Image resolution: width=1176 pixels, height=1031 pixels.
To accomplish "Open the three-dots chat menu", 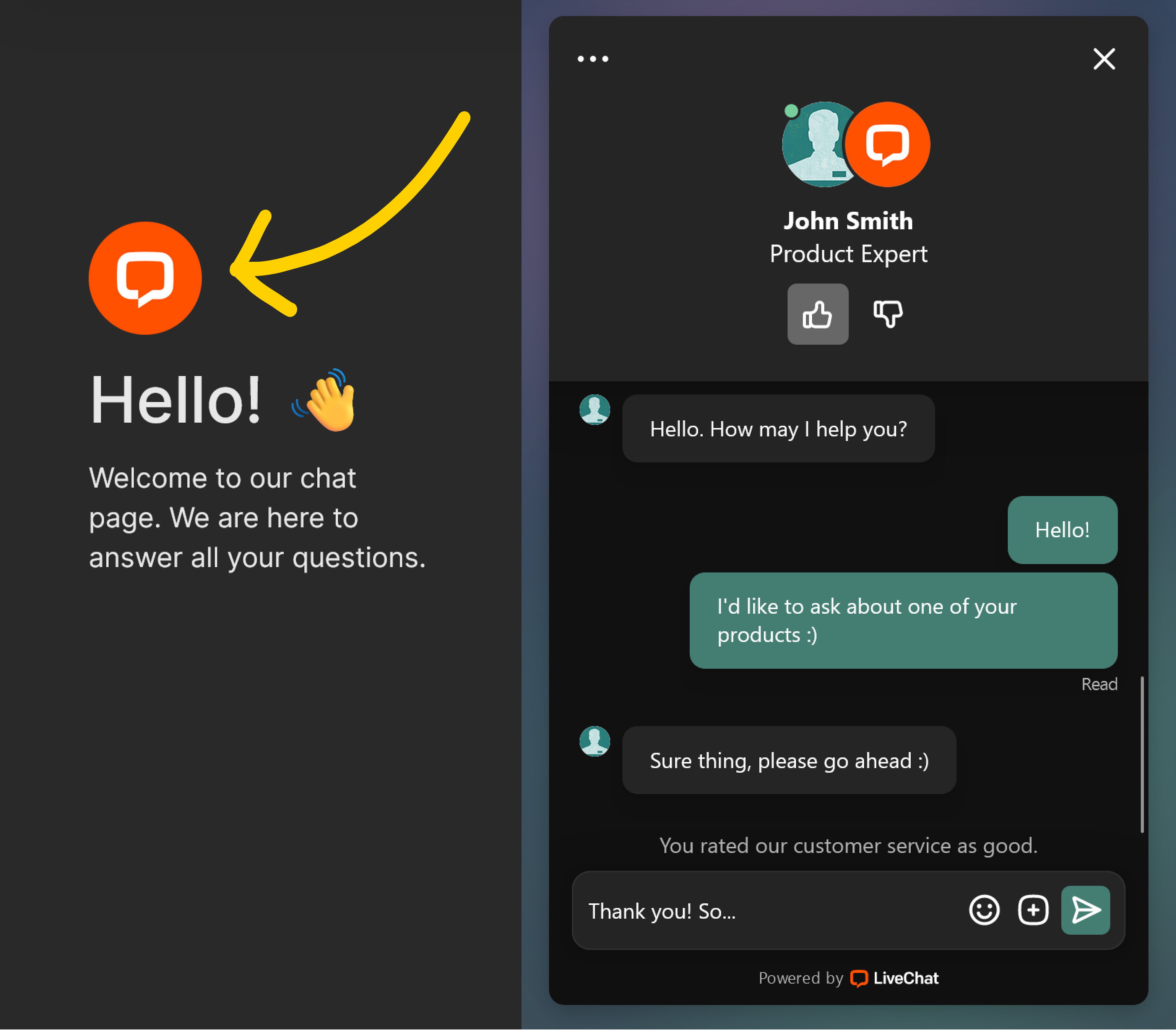I will click(593, 58).
